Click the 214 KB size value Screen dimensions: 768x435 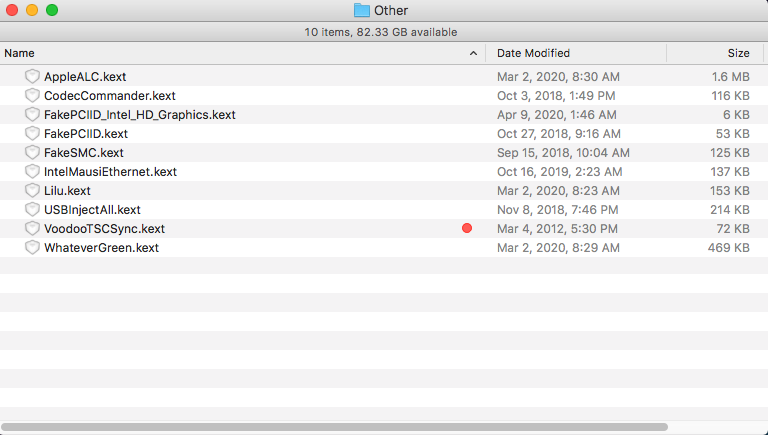pyautogui.click(x=730, y=210)
